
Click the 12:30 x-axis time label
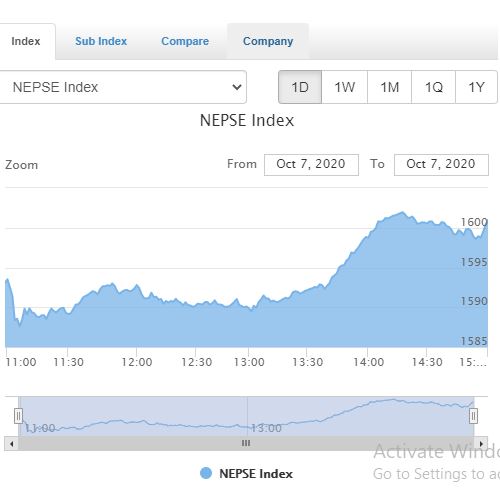point(197,362)
